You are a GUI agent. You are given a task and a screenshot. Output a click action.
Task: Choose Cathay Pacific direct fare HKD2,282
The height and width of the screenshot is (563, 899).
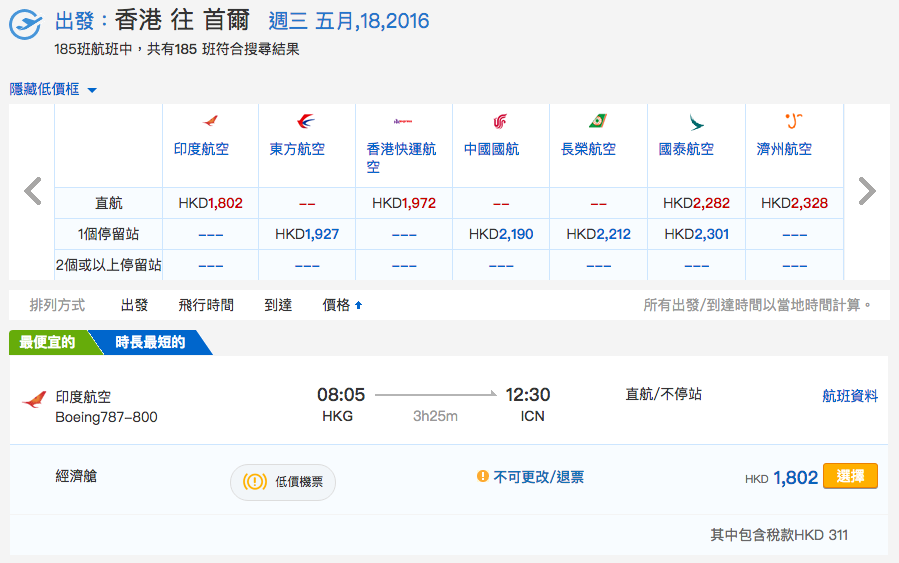point(696,203)
